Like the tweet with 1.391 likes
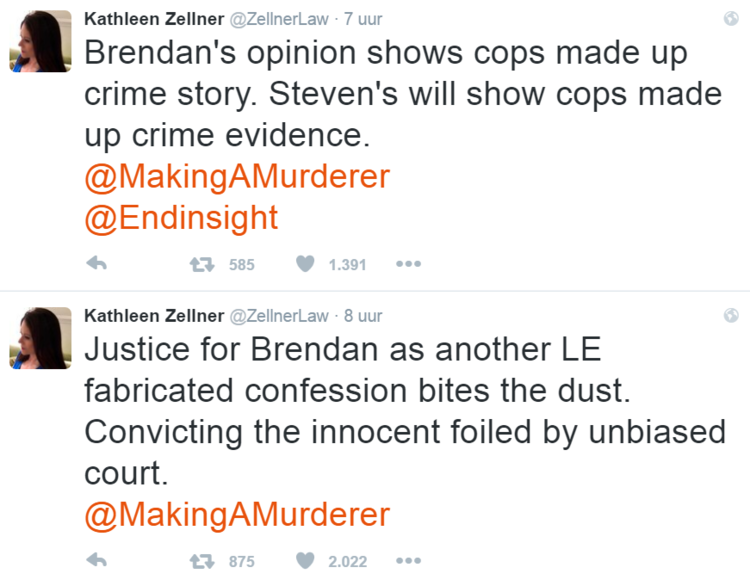The height and width of the screenshot is (586, 750). click(305, 265)
